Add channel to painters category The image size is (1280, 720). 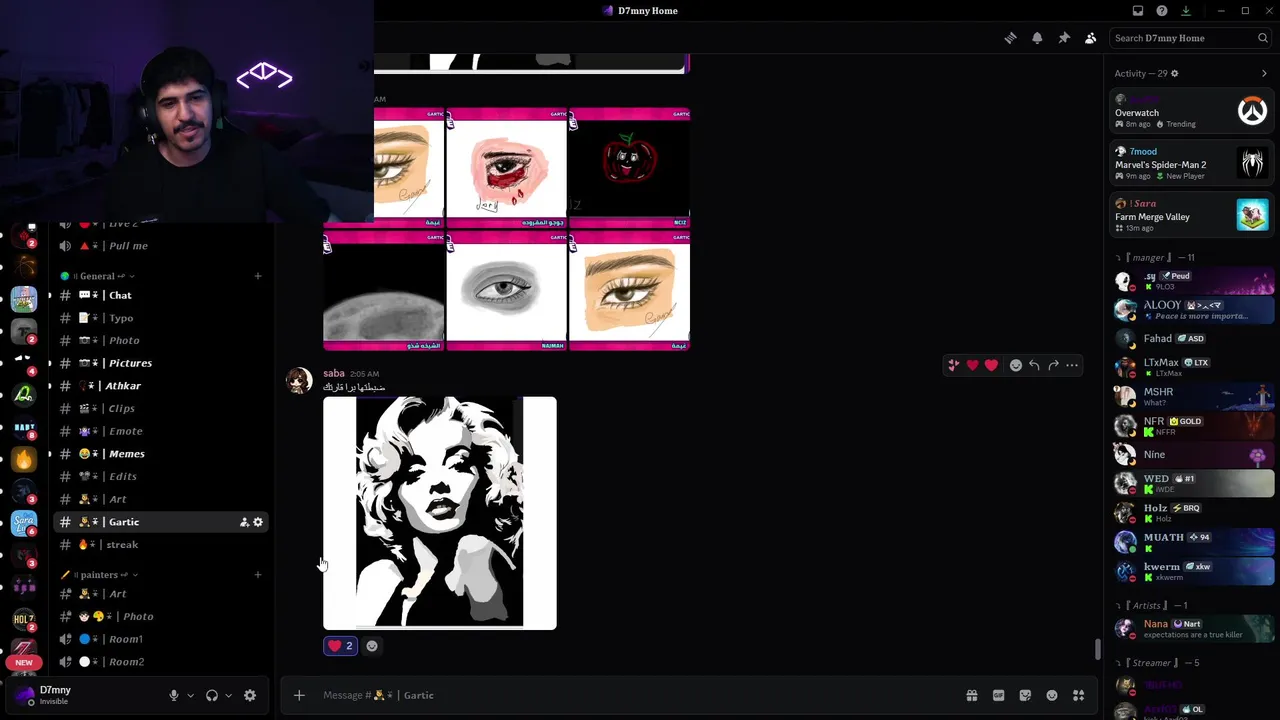tap(258, 575)
